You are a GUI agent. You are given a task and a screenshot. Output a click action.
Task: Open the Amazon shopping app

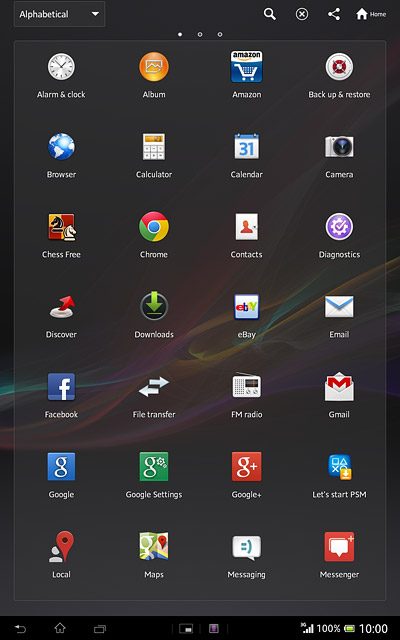pos(247,67)
